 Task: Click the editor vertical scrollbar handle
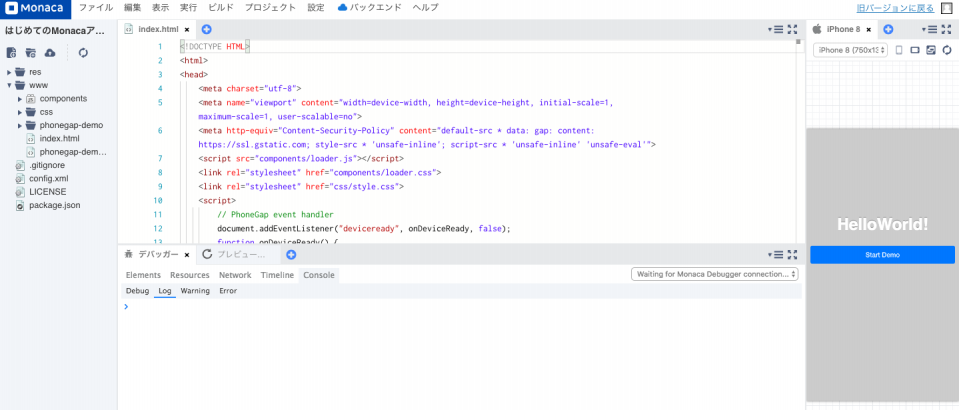[x=798, y=42]
